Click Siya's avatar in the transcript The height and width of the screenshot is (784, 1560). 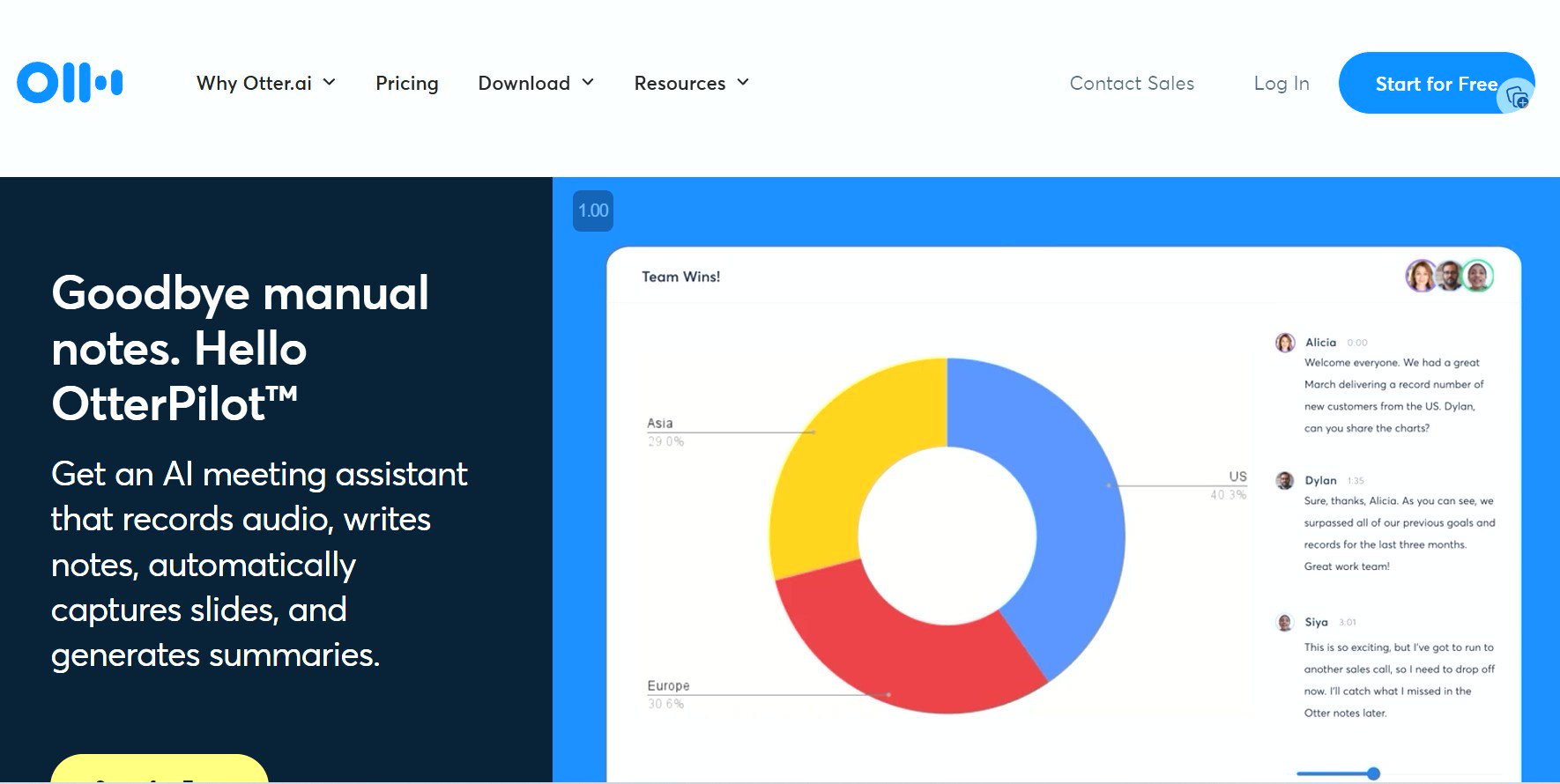pos(1285,623)
